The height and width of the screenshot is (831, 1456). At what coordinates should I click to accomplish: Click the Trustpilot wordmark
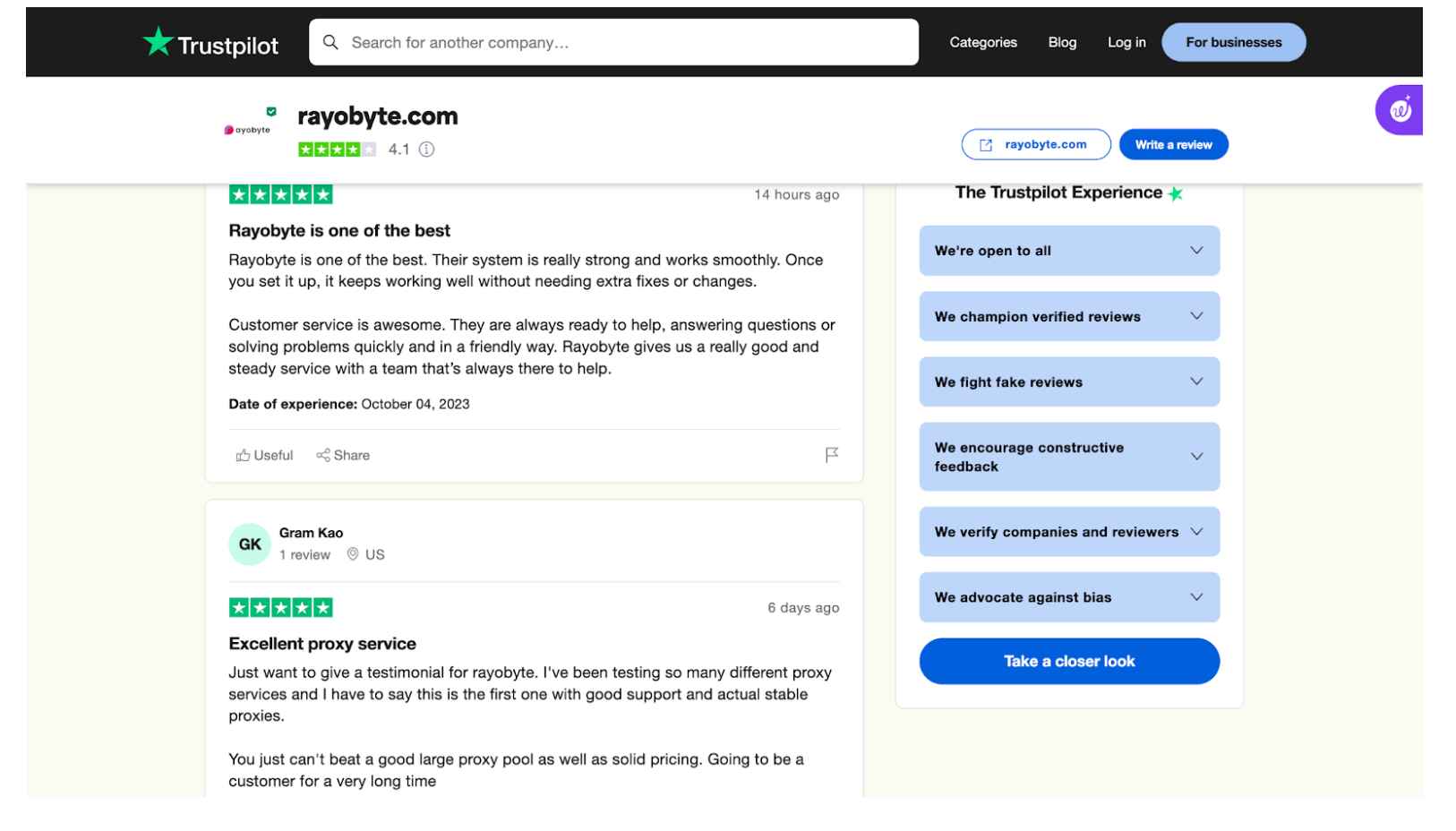point(227,45)
